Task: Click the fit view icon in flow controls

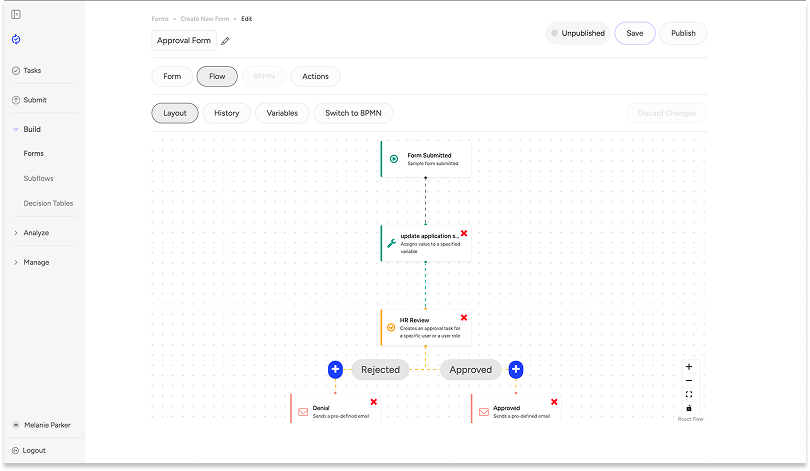Action: (x=689, y=395)
